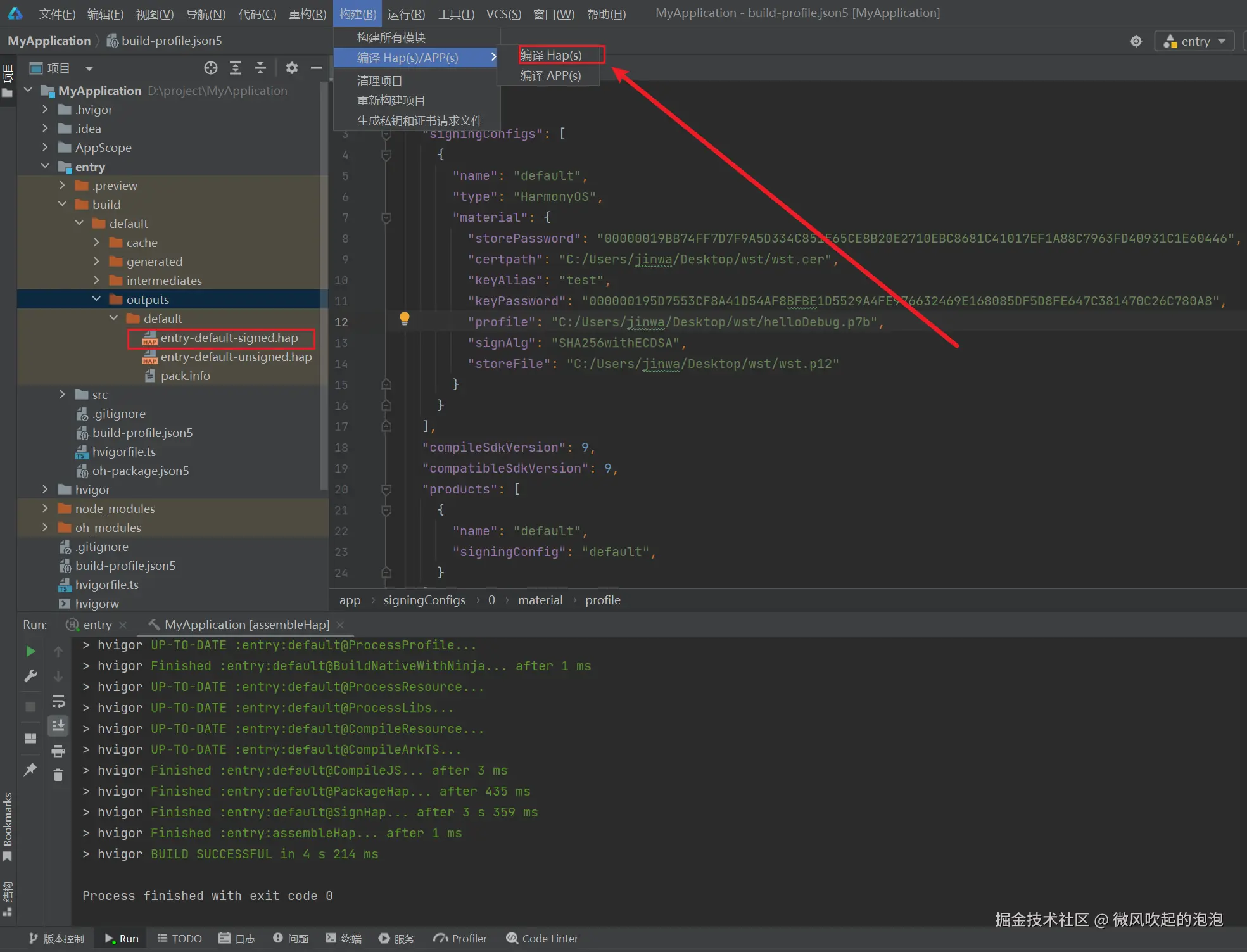Click the trash clear-output icon in Run panel
The height and width of the screenshot is (952, 1247).
[x=58, y=775]
